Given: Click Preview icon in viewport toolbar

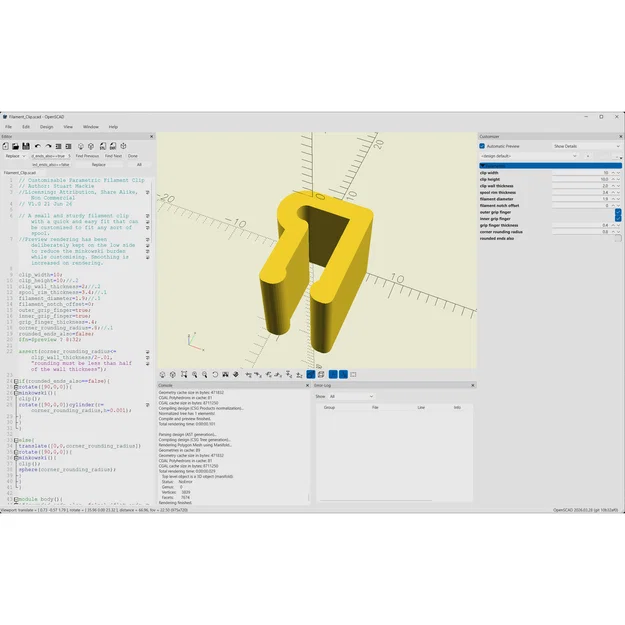Looking at the screenshot, I should point(162,374).
